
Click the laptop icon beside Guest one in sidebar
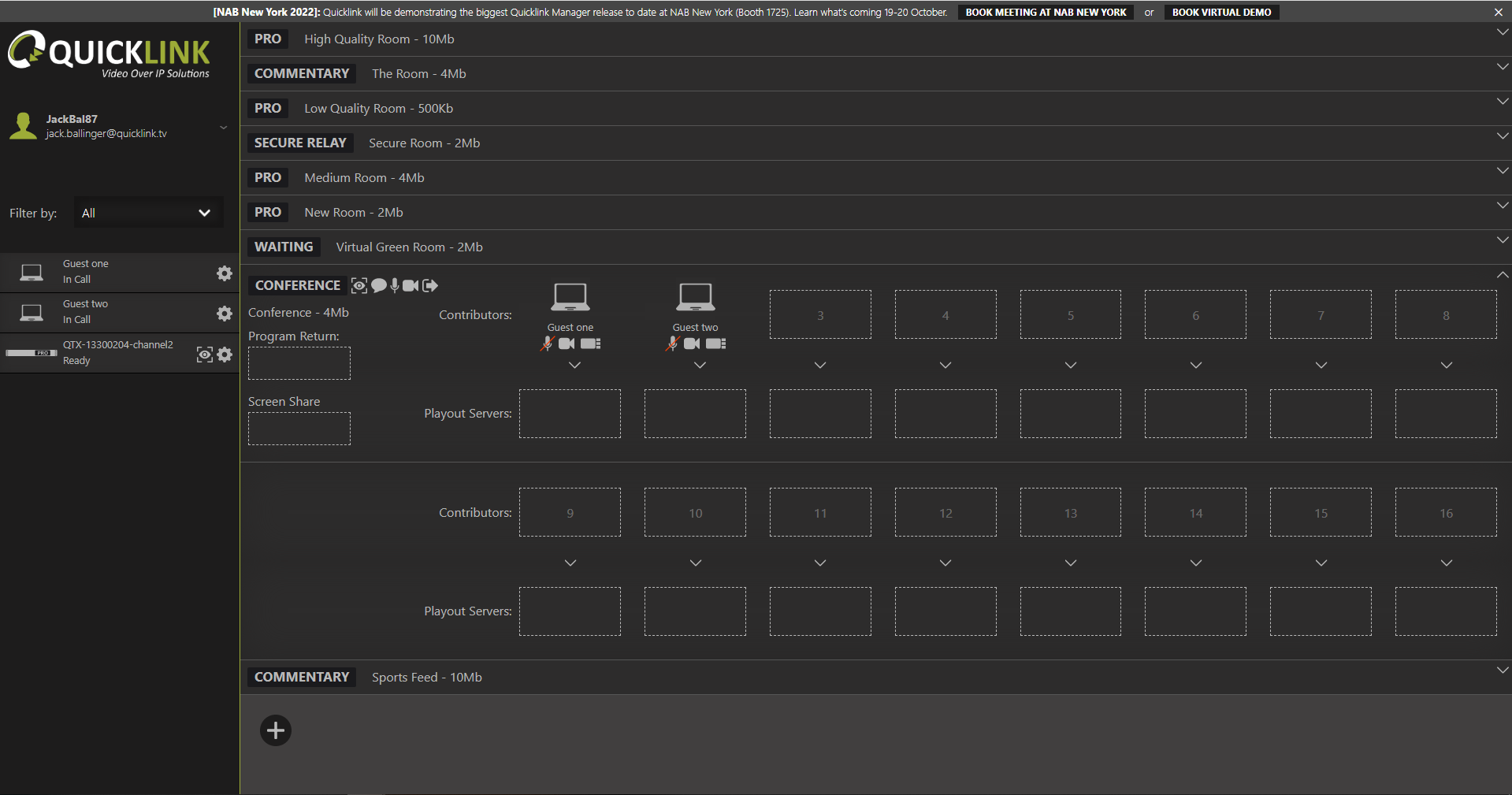32,273
